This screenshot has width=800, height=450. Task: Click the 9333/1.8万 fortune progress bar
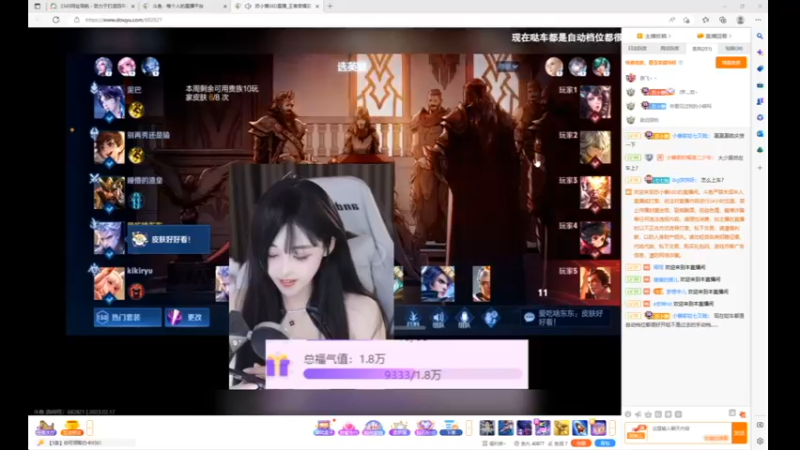tap(412, 375)
